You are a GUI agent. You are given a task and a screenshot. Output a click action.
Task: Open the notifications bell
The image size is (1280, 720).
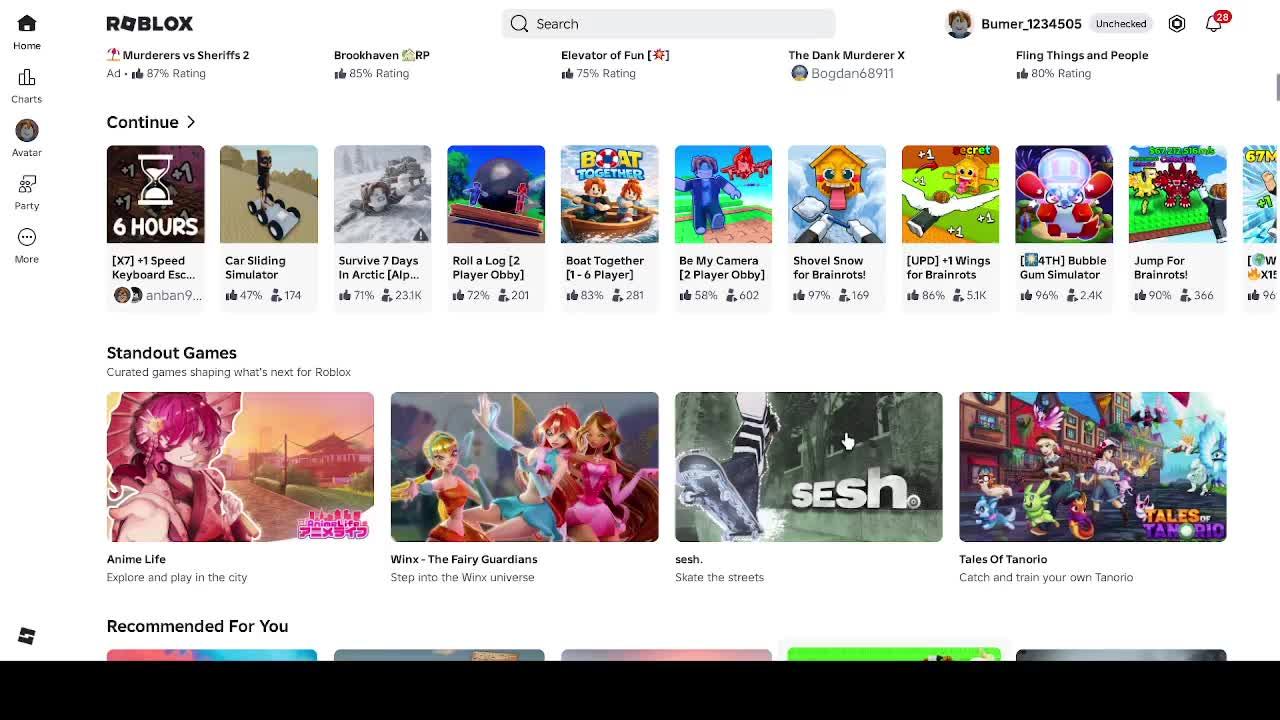point(1213,24)
